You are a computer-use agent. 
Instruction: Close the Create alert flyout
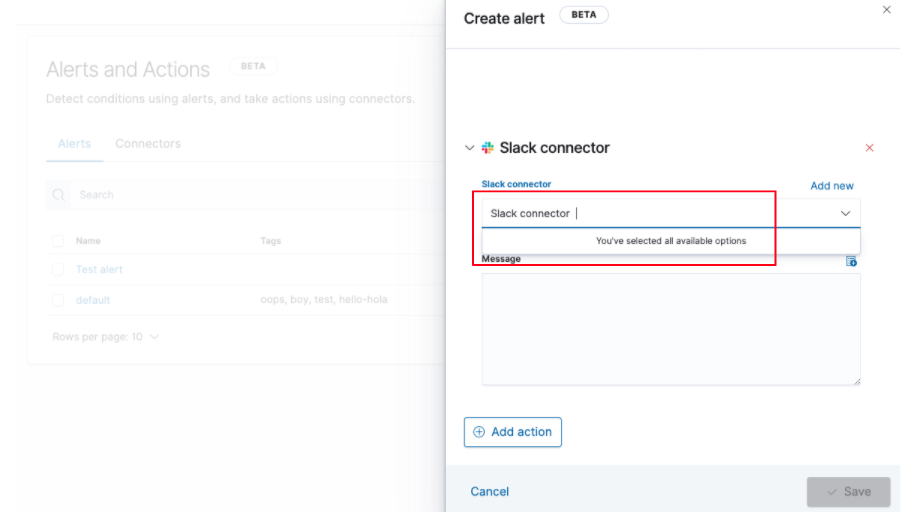pos(886,10)
